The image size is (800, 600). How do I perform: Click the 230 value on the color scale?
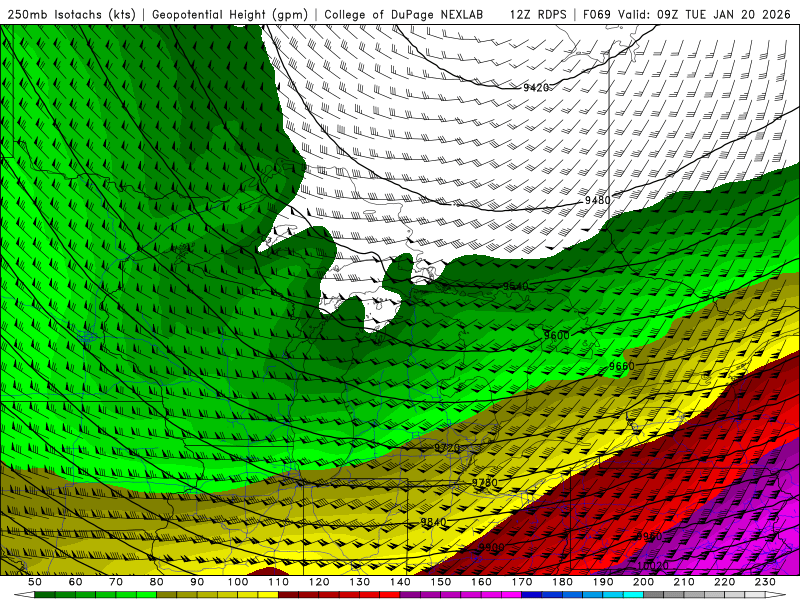765,582
